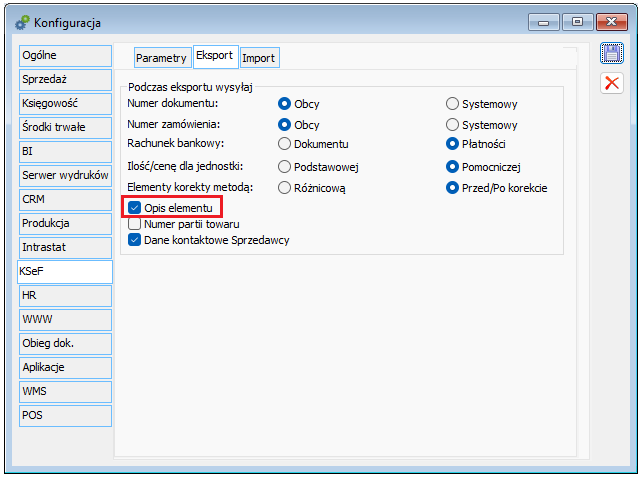Open the Sprzedaż configuration section
The height and width of the screenshot is (478, 642).
tap(64, 78)
